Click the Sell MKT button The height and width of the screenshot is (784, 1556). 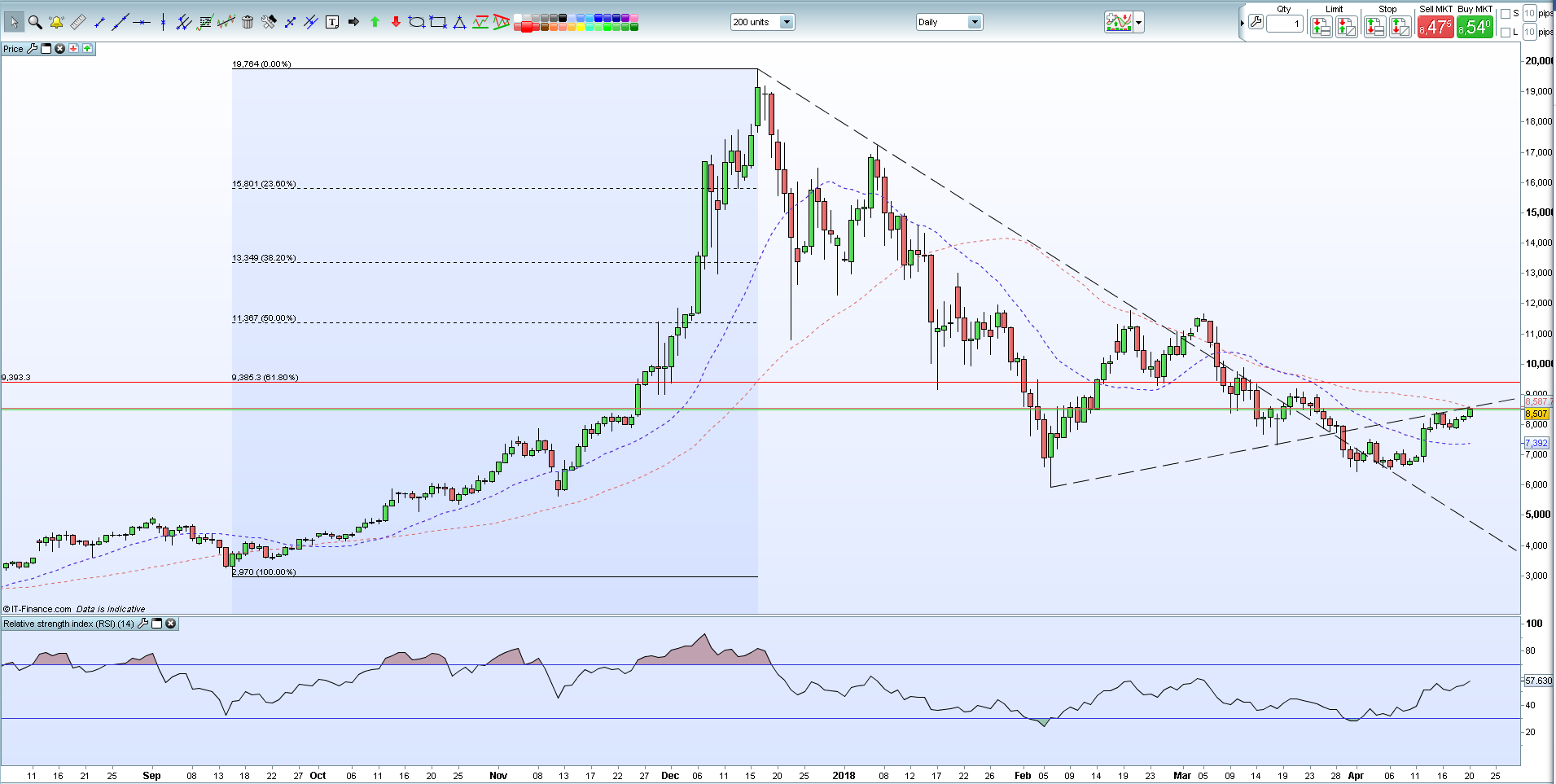[1435, 27]
